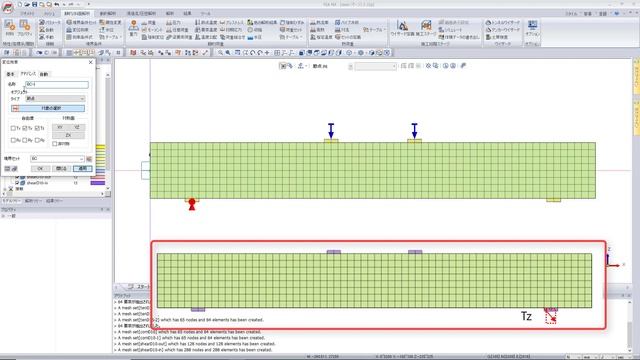Image resolution: width=640 pixels, height=360 pixels.
Task: Click トンネルウィザード in the ribbon
Action: [x=503, y=22]
